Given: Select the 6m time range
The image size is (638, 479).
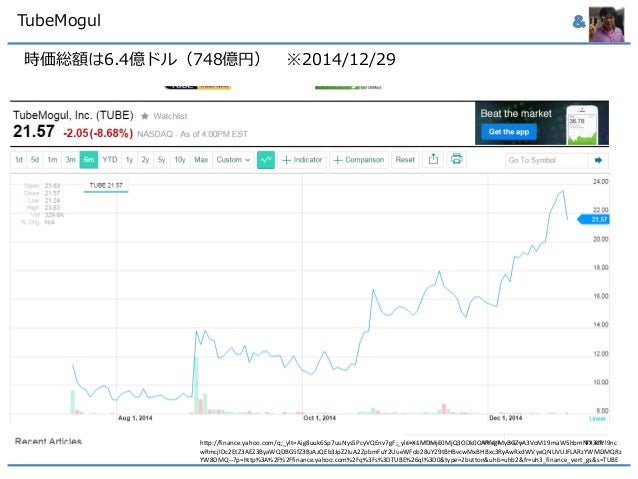Looking at the screenshot, I should [89, 160].
